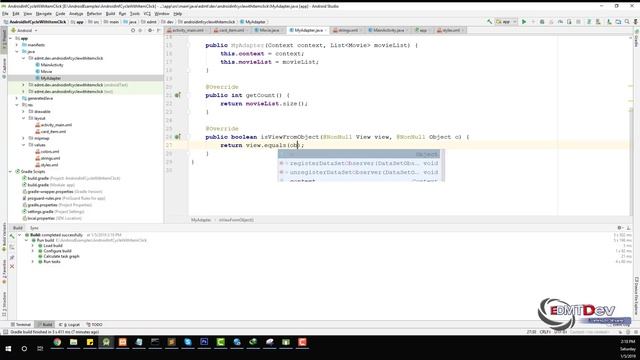Screen dimensions: 640x360
Task: Click the Make Project hammer icon
Action: 489,22
